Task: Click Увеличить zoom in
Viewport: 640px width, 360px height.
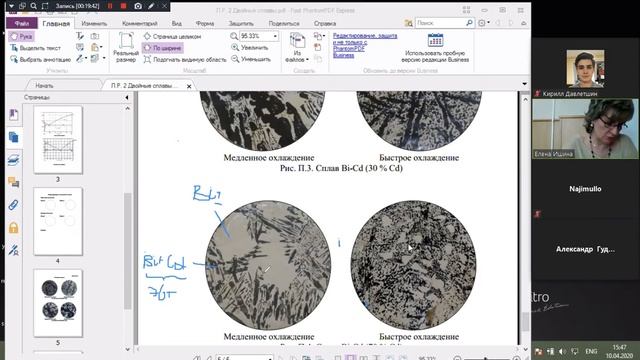Action: pyautogui.click(x=250, y=47)
